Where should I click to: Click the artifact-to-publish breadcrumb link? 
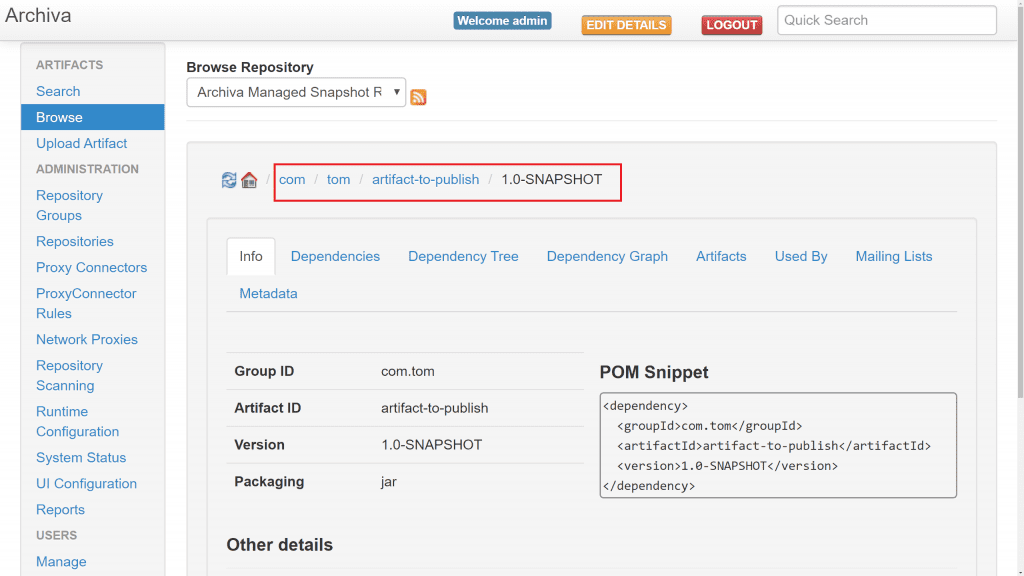click(x=425, y=179)
